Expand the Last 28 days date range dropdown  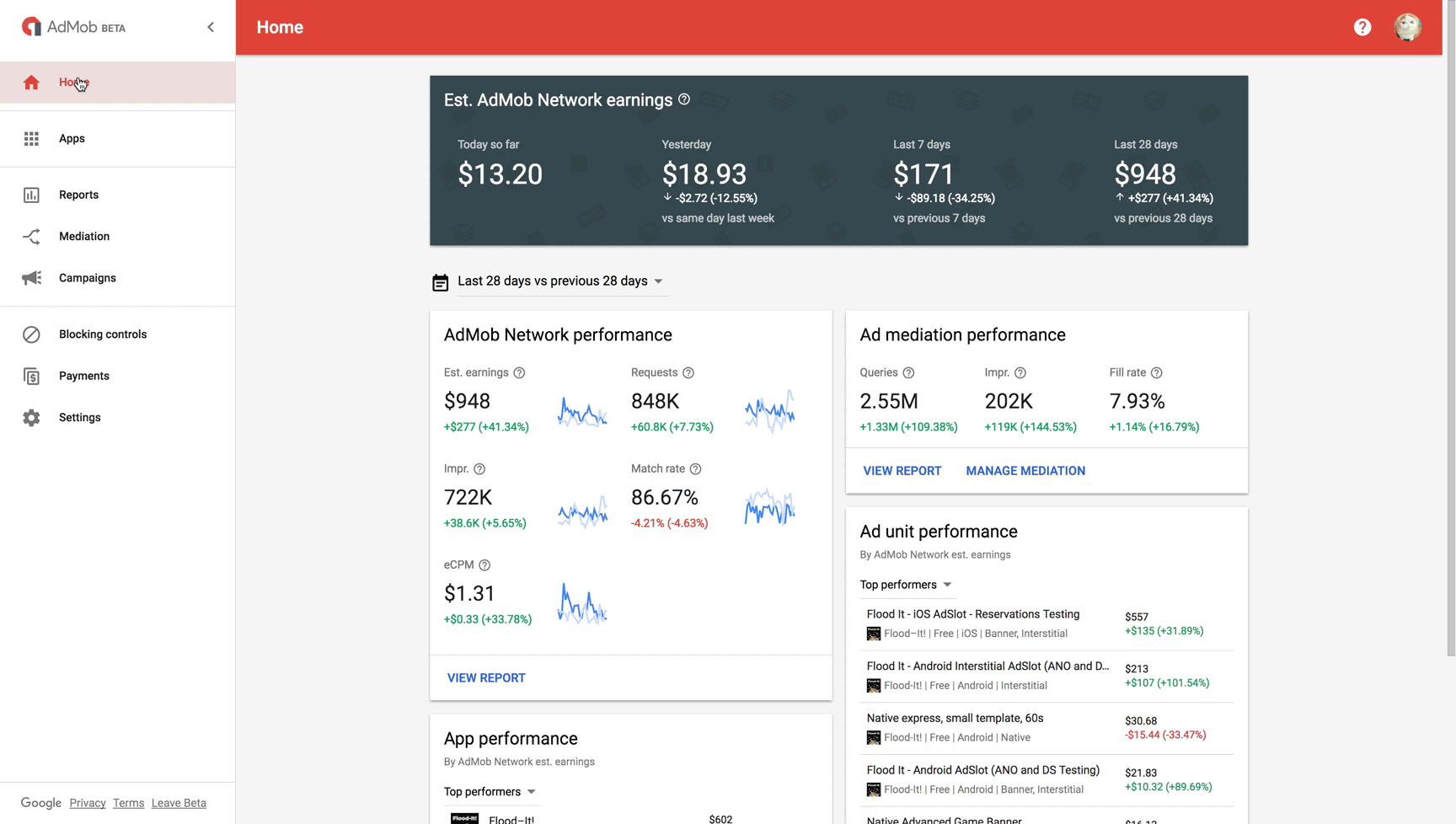(x=559, y=281)
